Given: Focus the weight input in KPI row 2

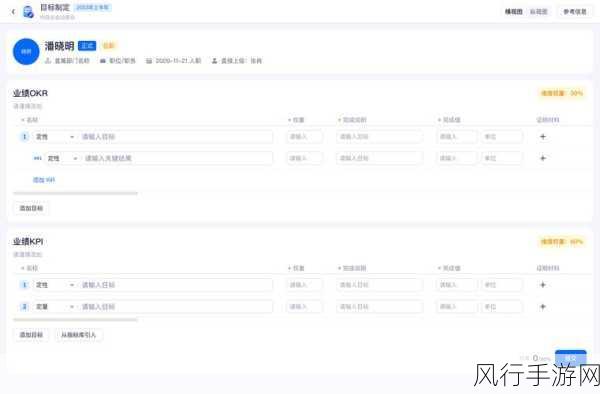Looking at the screenshot, I should click(304, 306).
